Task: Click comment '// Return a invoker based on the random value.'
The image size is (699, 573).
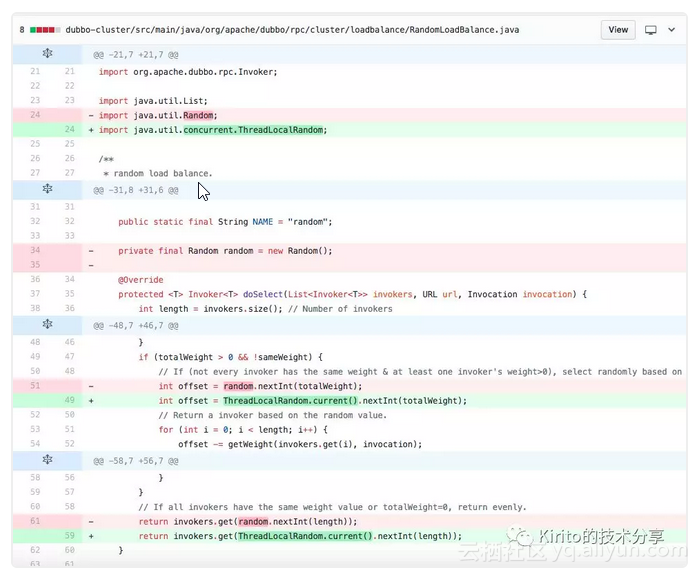Action: tap(272, 415)
